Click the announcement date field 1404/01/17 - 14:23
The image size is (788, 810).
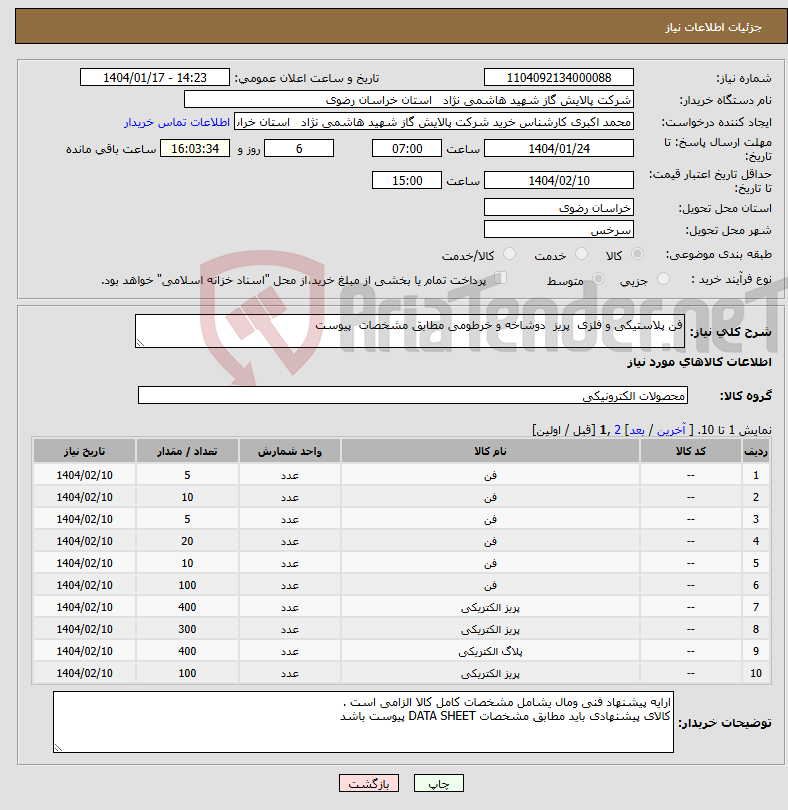(x=154, y=77)
